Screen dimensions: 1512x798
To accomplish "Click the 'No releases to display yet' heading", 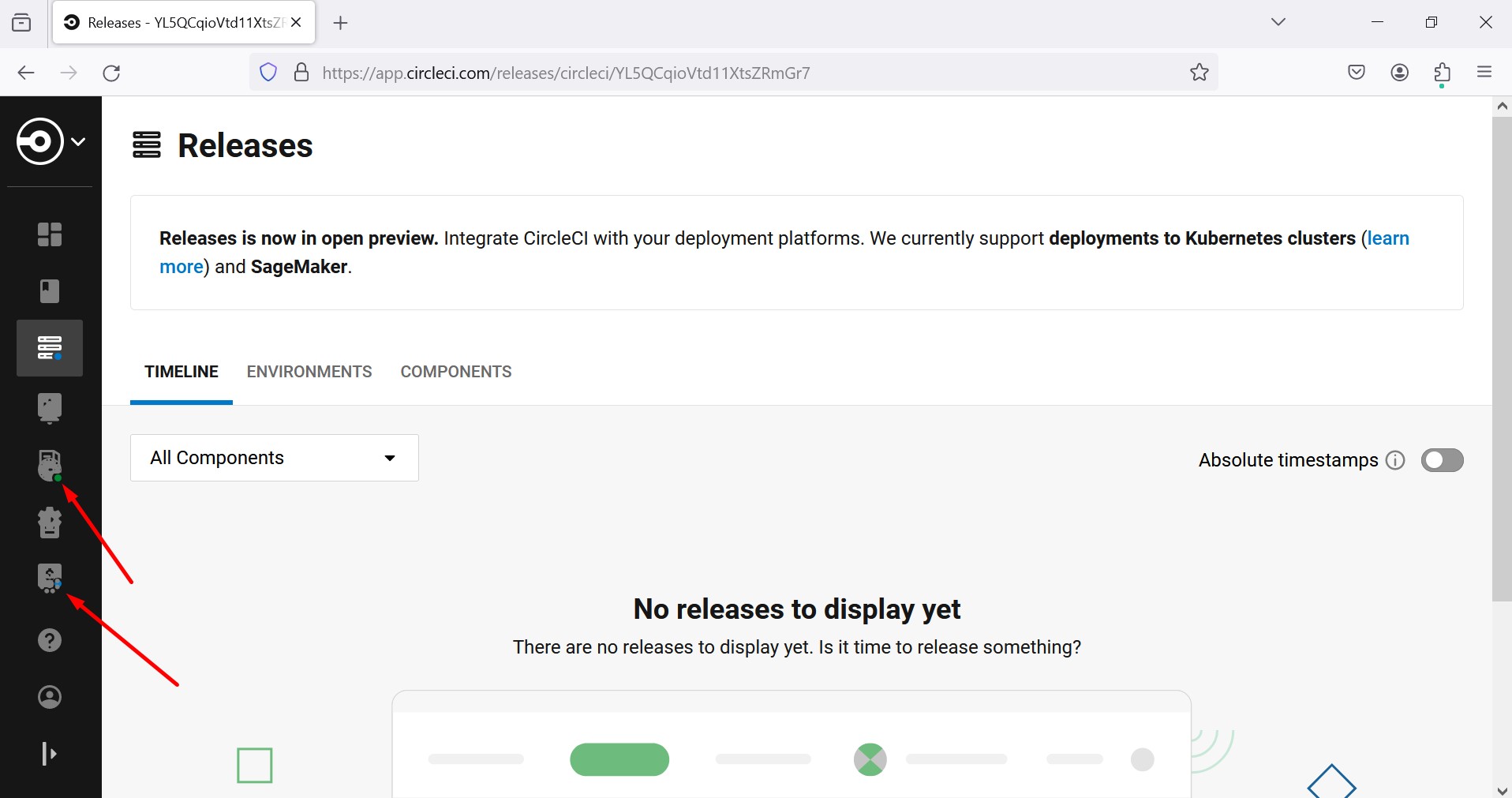I will pos(797,609).
